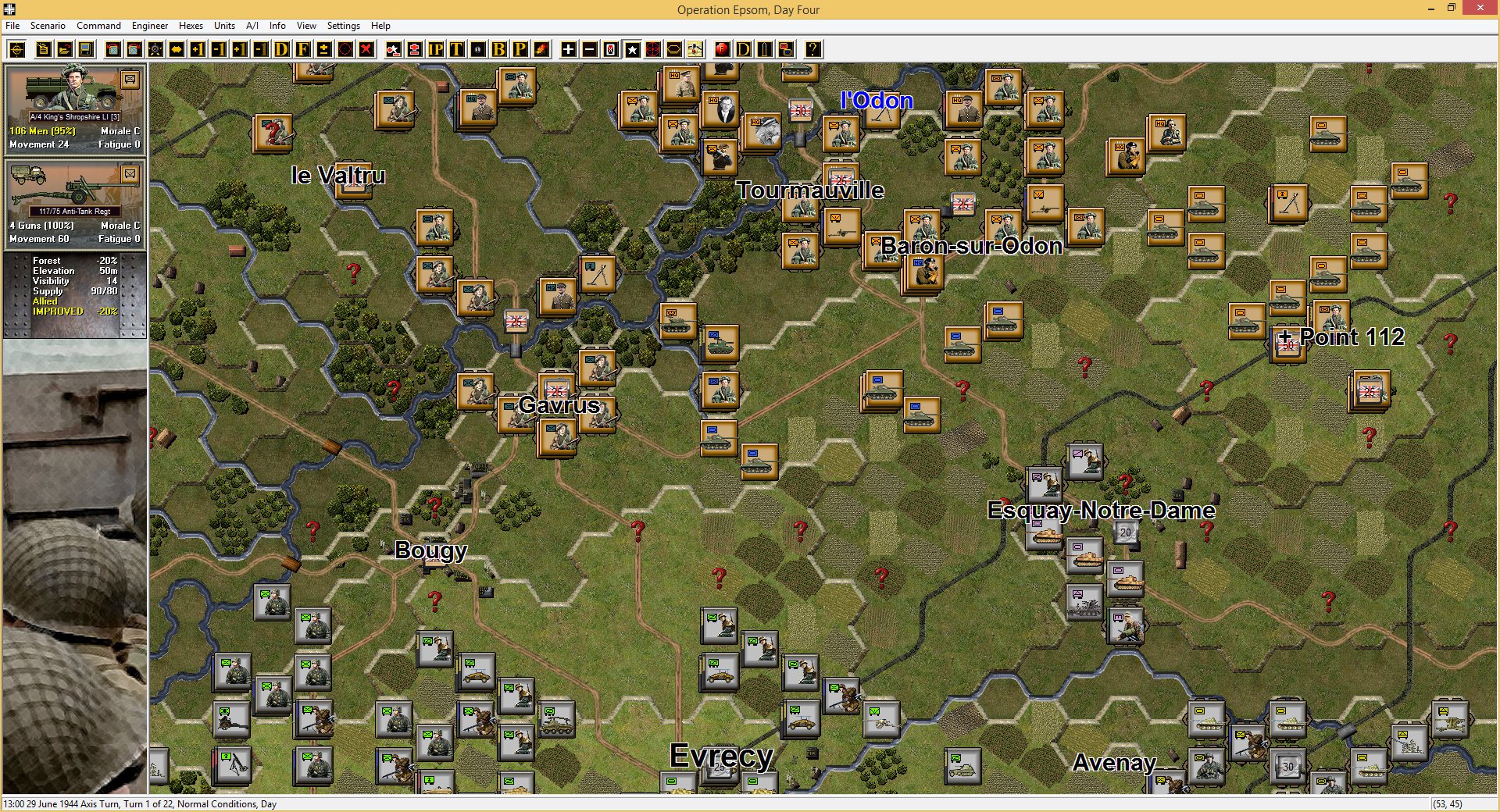Click the fiery explosion toolbar icon

point(541,50)
